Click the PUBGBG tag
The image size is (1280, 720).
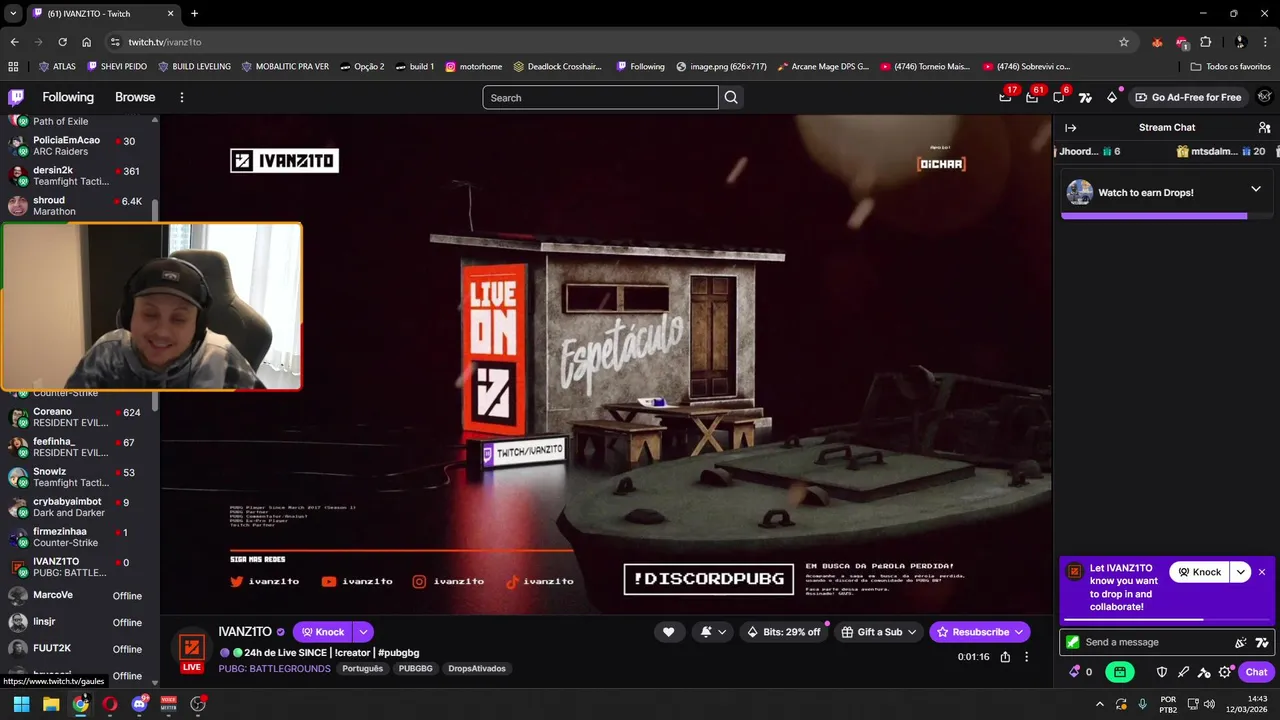click(x=415, y=668)
